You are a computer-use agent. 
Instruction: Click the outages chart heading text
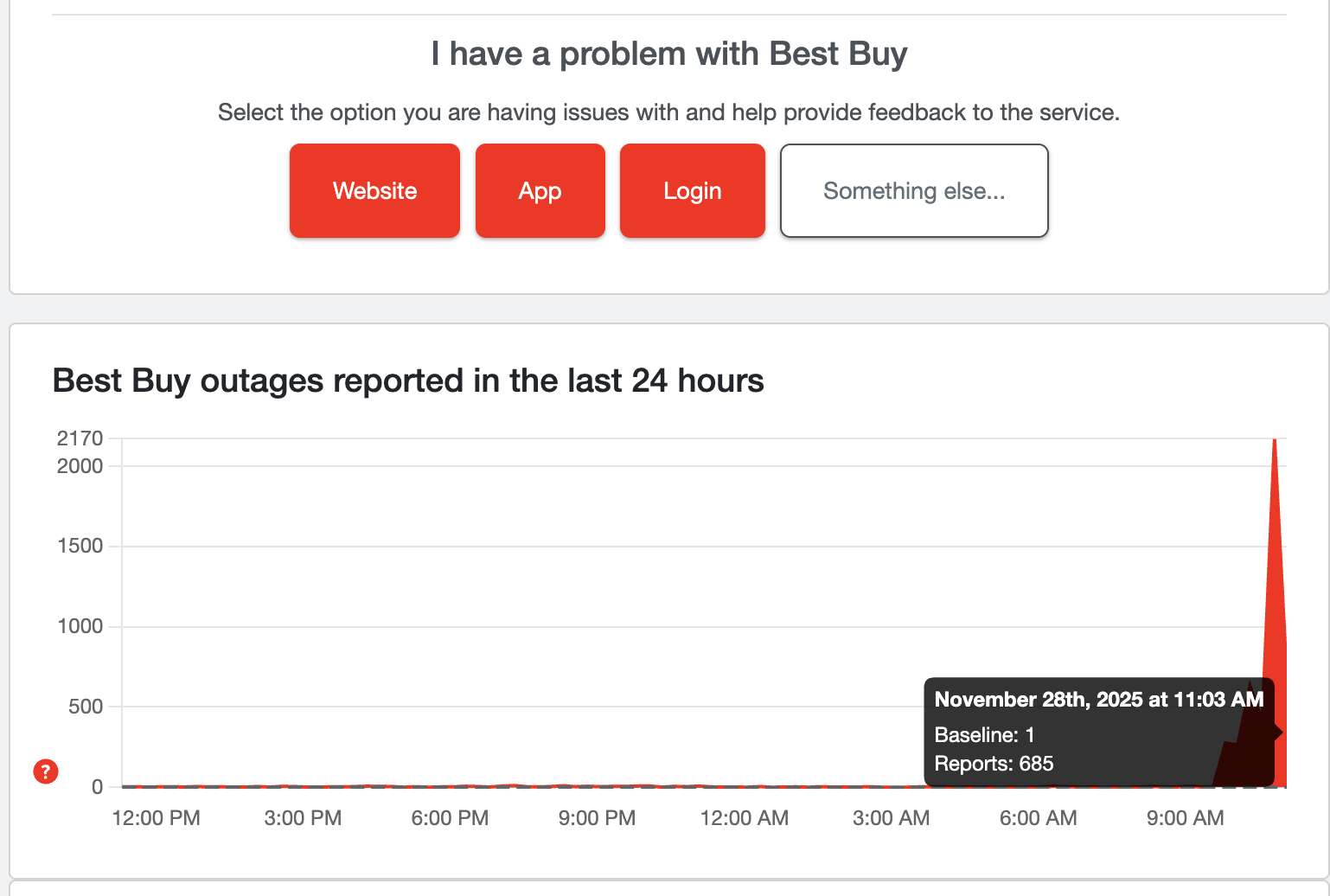pos(408,380)
